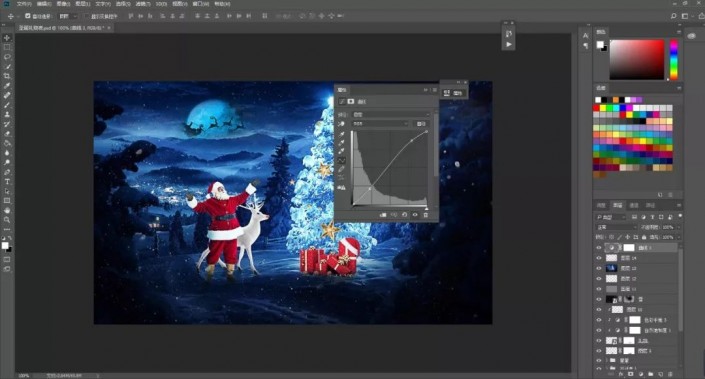Hide the 色彩平衡 1 adjustment layer

coord(598,320)
